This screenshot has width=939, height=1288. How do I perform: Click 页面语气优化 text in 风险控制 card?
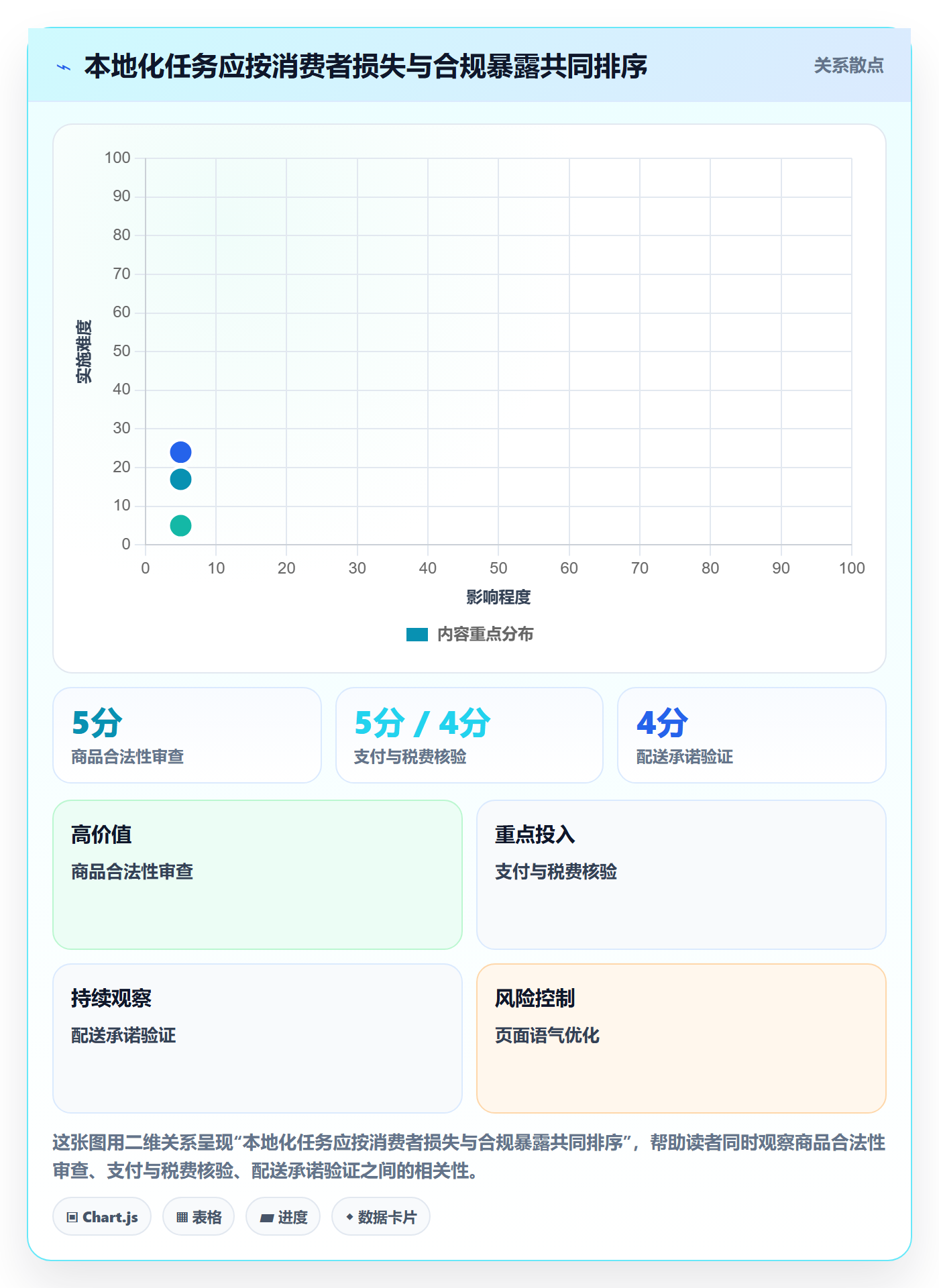(x=547, y=1035)
